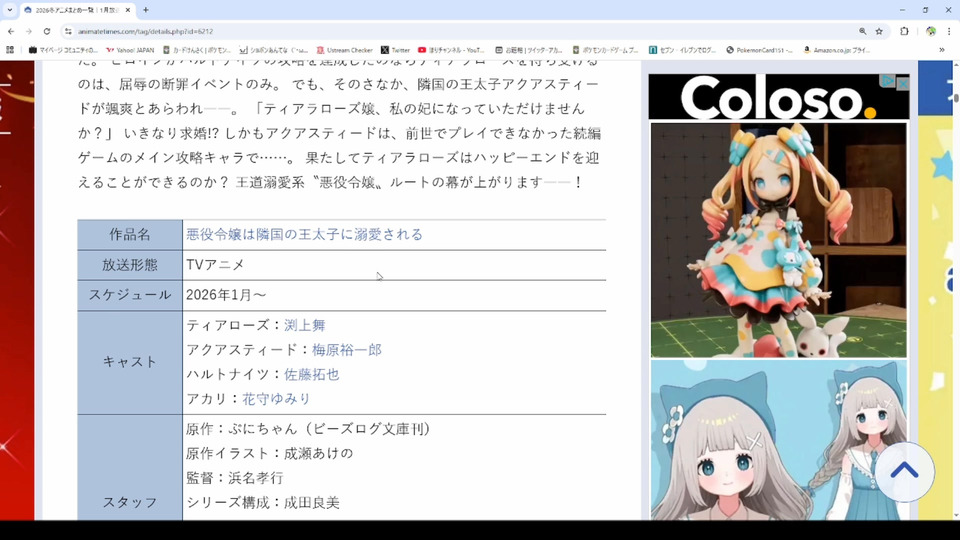The image size is (960, 540).
Task: Close the Coloso ad with X
Action: click(x=902, y=83)
